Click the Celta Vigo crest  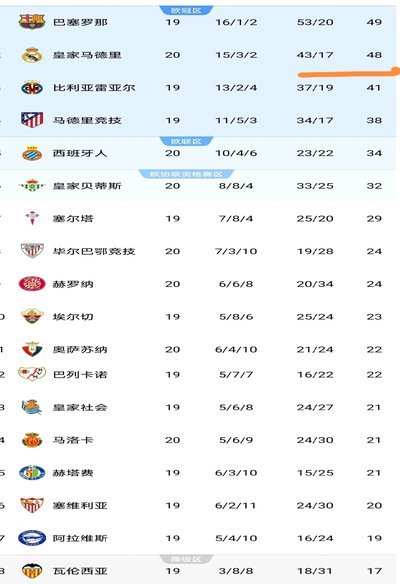pos(32,218)
